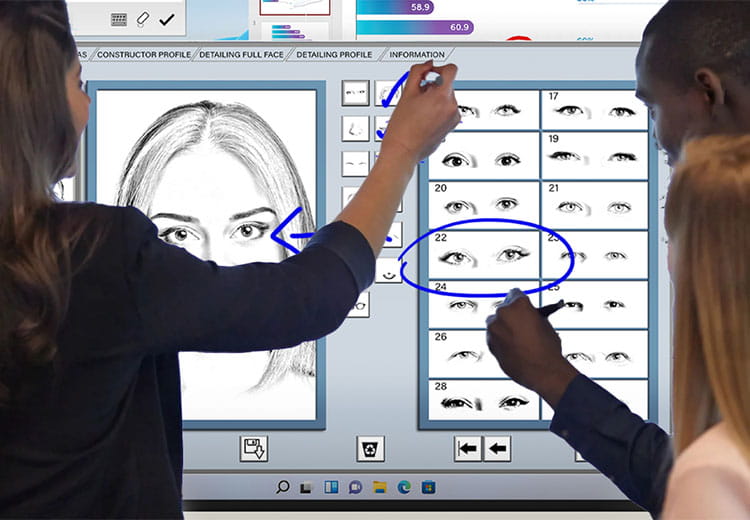The width and height of the screenshot is (750, 520).
Task: Select the eyebrows feature category icon
Action: tap(355, 164)
